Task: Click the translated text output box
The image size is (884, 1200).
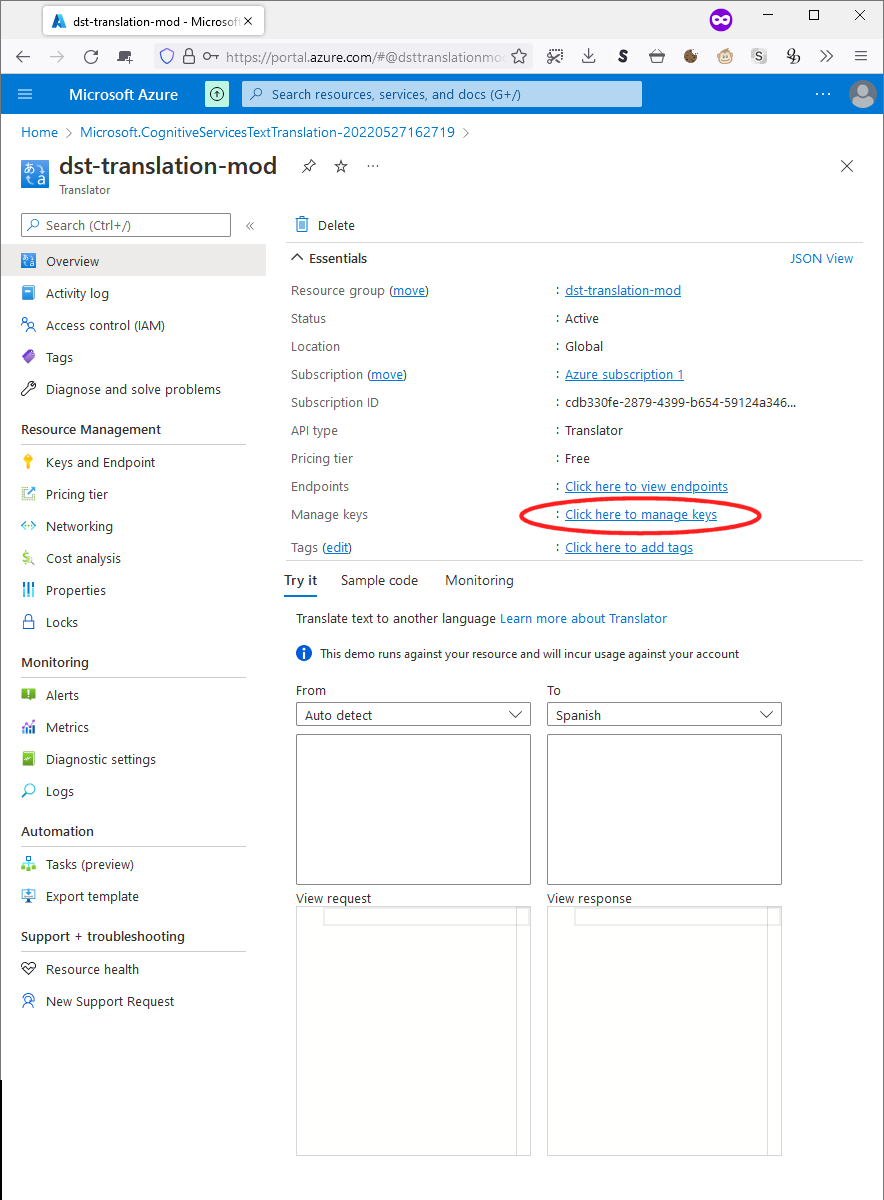Action: [x=664, y=809]
